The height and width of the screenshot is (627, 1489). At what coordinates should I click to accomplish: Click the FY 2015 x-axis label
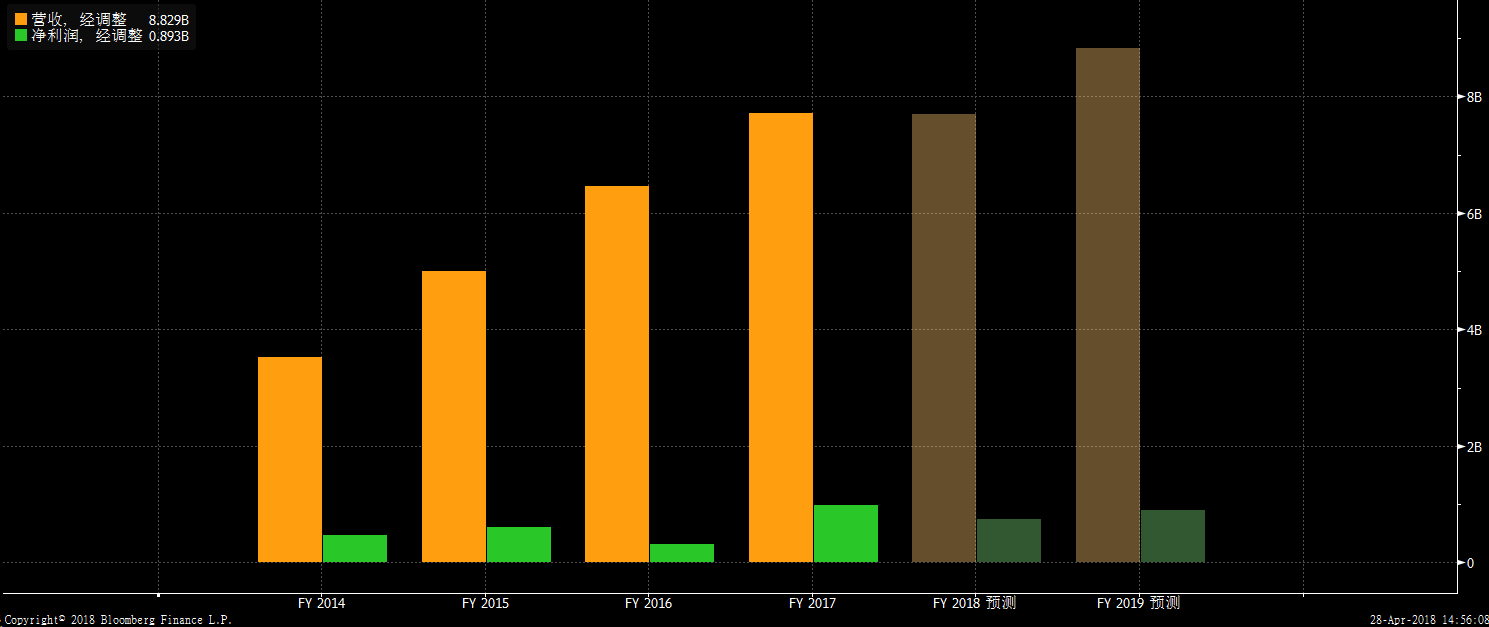coord(485,603)
